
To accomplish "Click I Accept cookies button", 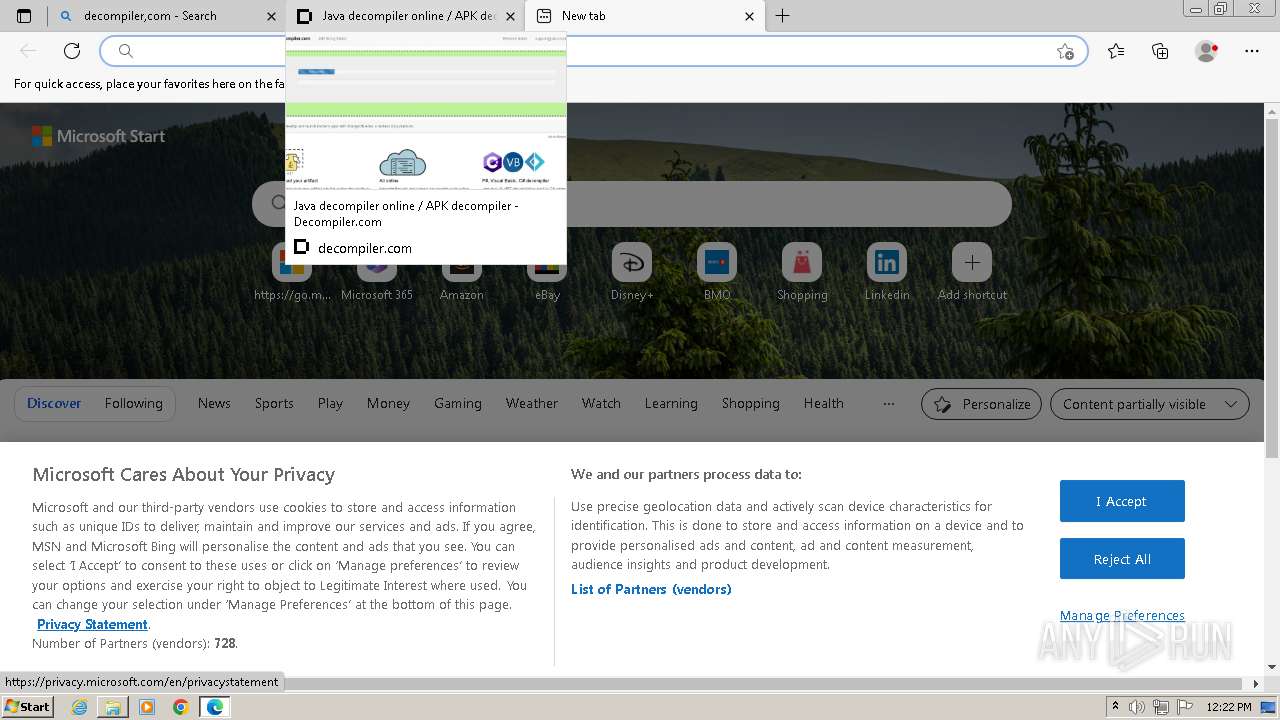I will coord(1122,501).
